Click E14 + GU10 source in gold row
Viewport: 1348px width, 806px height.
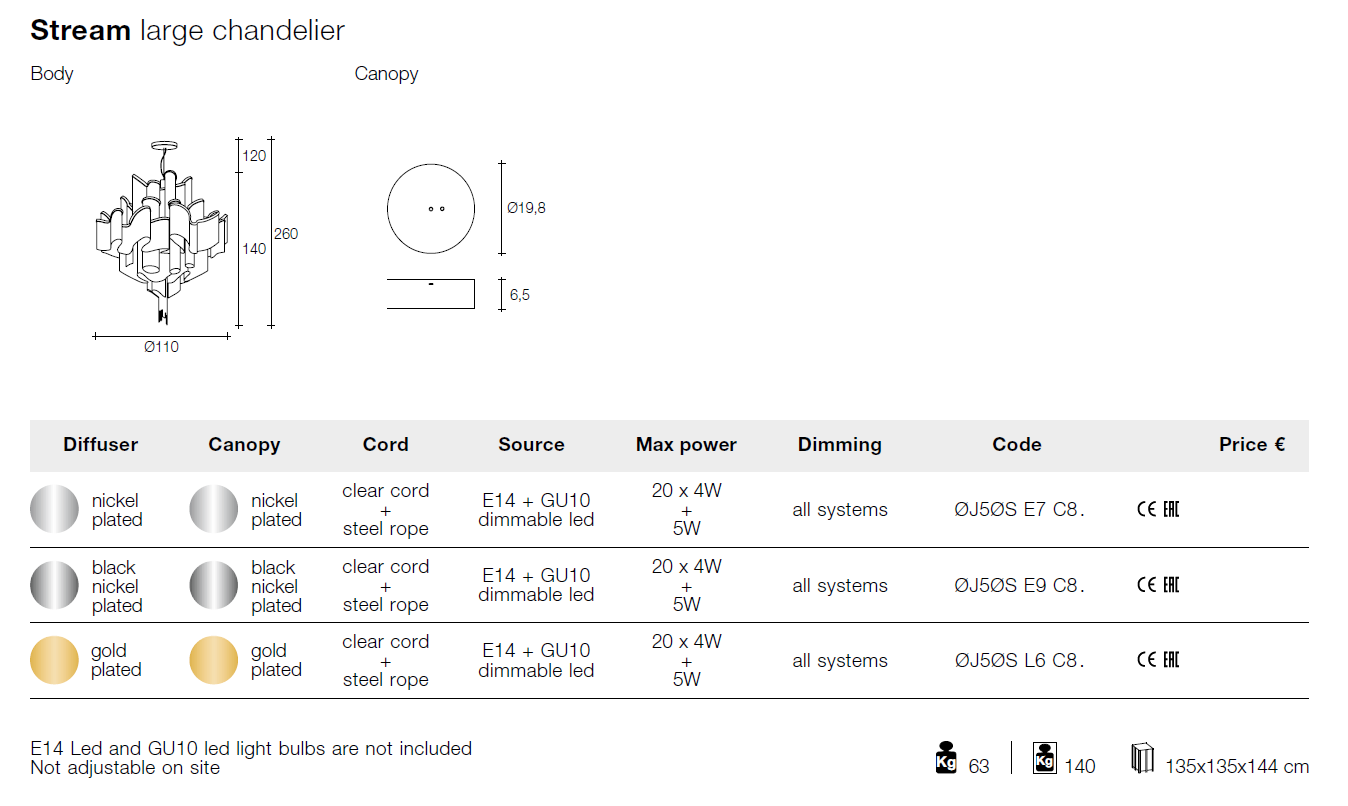536,651
